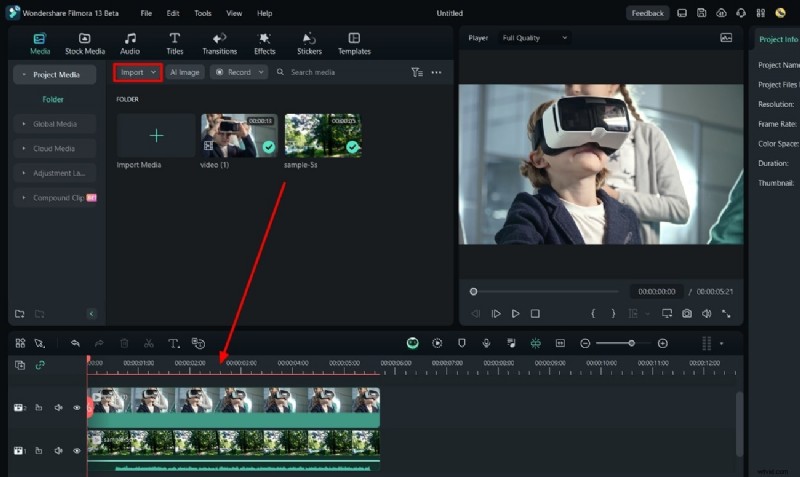
Task: Open the Transitions tab
Action: (219, 44)
